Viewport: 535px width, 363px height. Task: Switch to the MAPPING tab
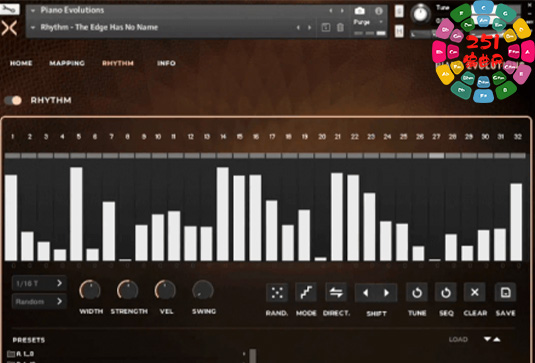(67, 63)
